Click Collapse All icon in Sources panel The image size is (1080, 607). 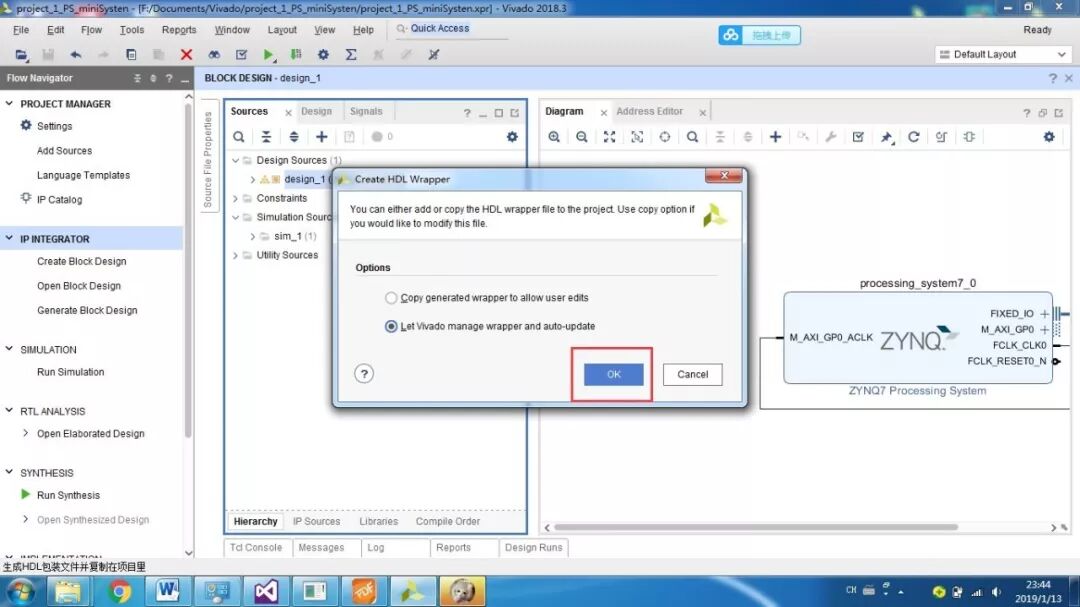tap(266, 136)
